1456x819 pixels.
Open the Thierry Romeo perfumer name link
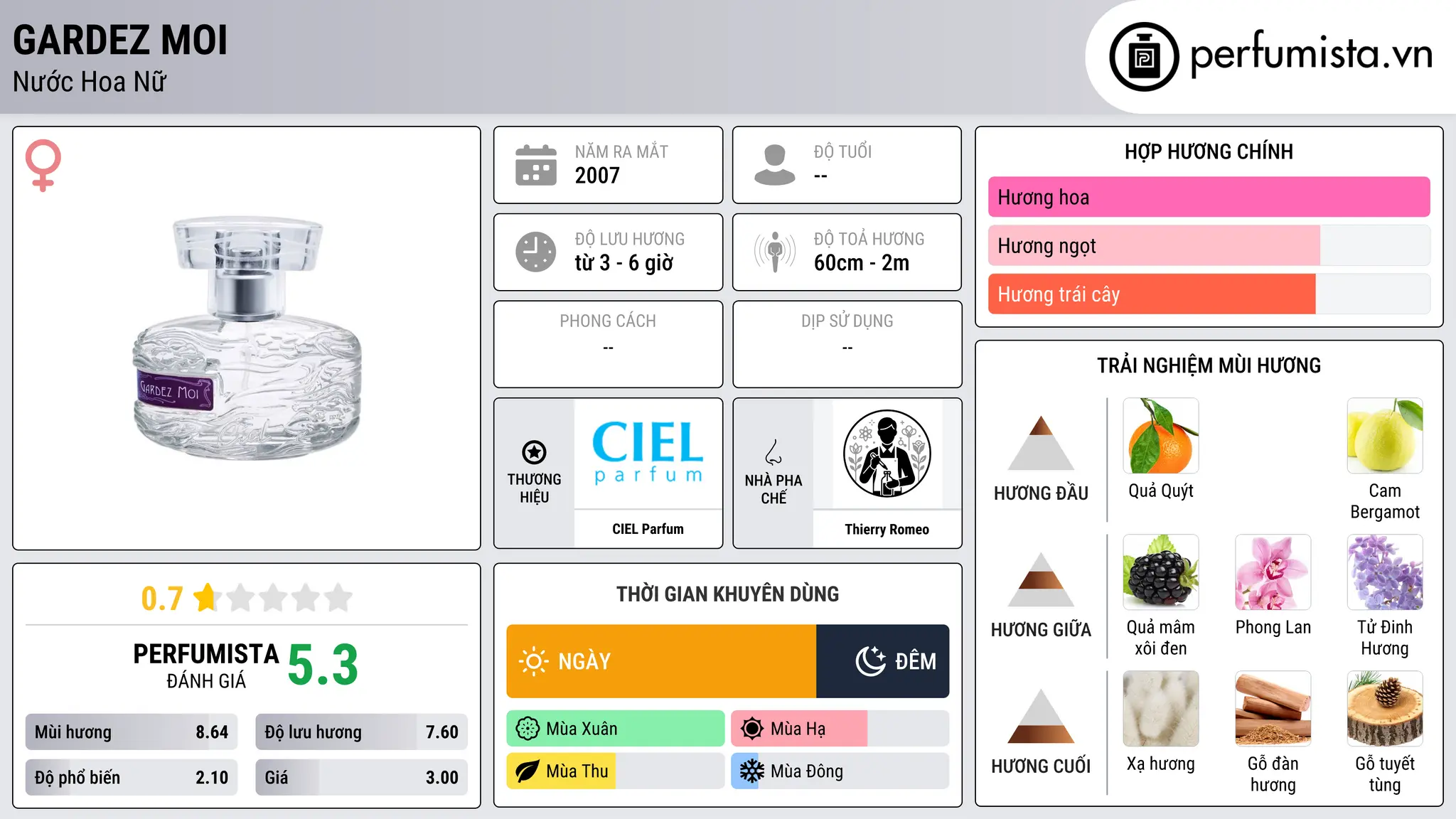pos(887,530)
